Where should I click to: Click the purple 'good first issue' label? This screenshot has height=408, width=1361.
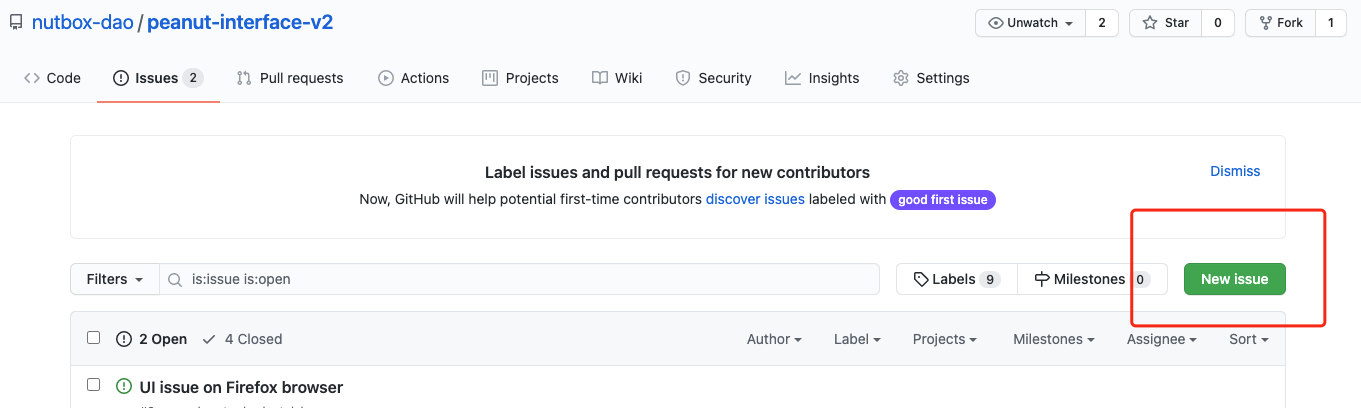[x=942, y=200]
